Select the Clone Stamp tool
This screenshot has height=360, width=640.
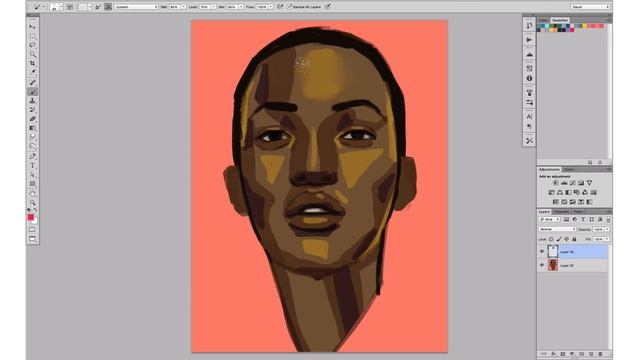[33, 100]
